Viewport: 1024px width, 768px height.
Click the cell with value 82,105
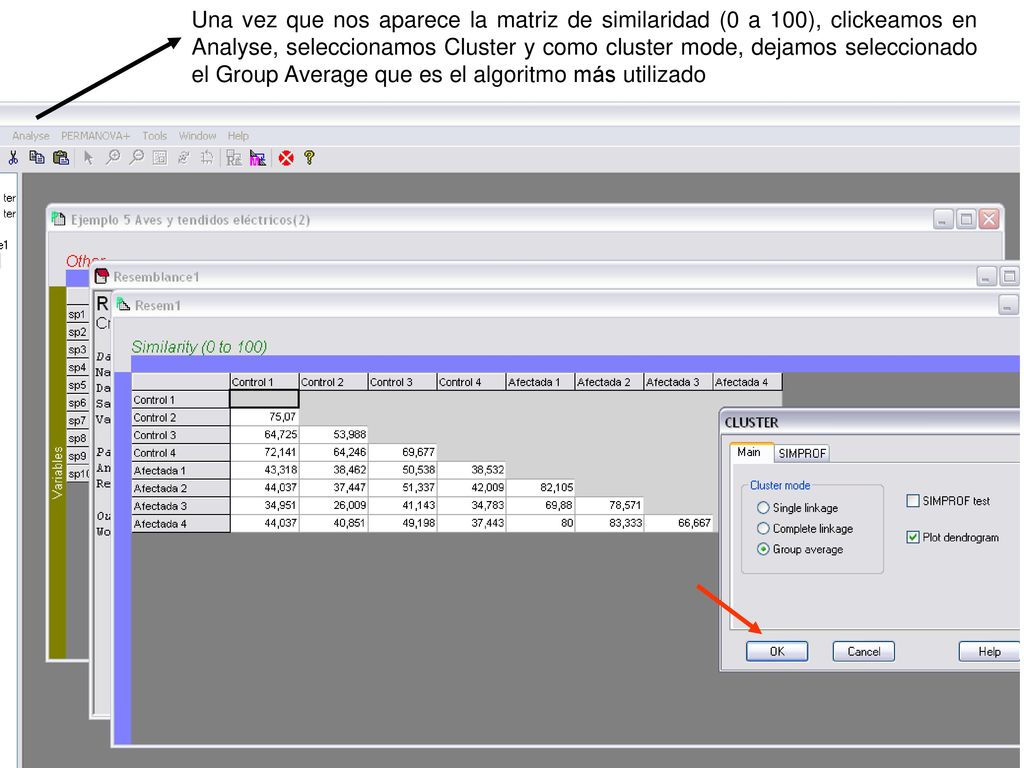540,487
